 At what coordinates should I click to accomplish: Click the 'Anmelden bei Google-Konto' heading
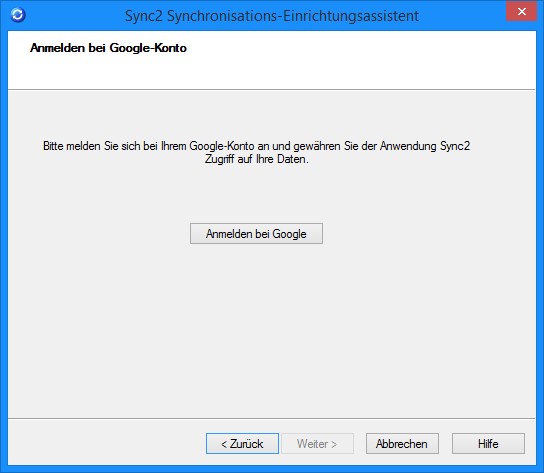[108, 48]
